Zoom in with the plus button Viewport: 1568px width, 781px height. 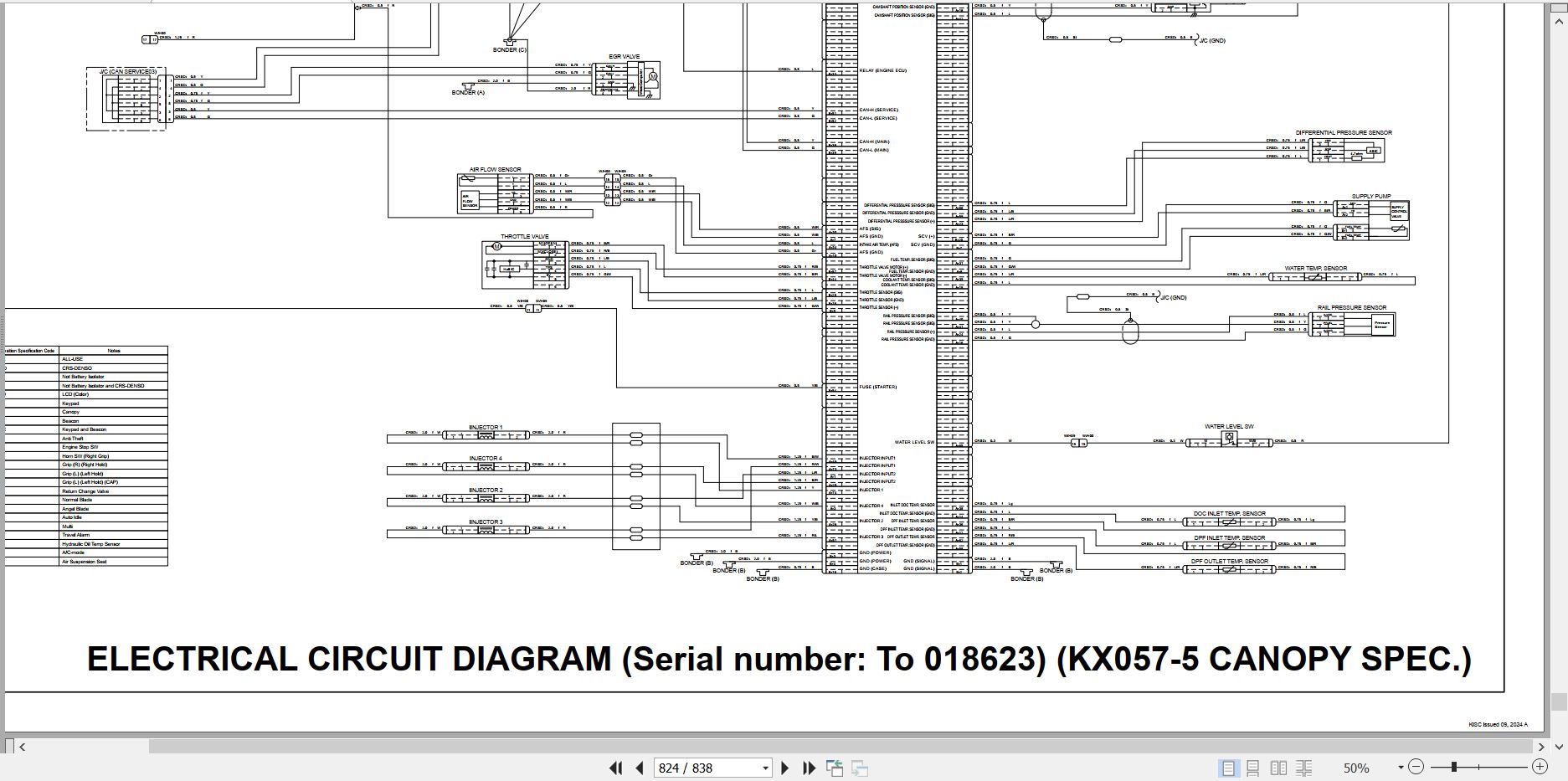1540,767
